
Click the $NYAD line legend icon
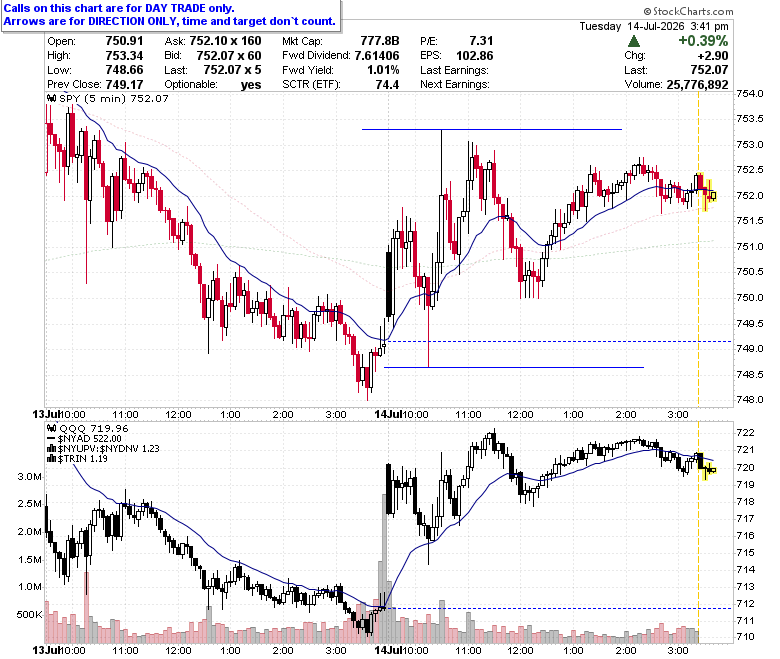point(52,438)
